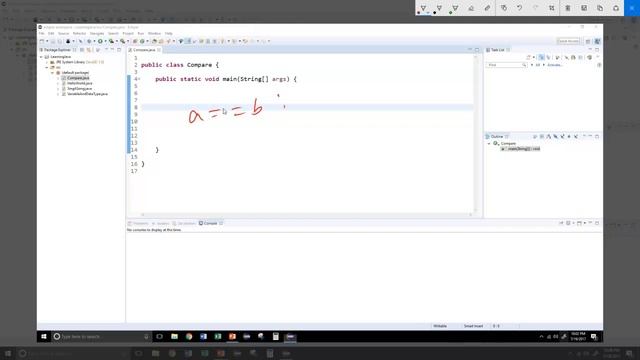Image resolution: width=640 pixels, height=360 pixels.
Task: Toggle Link with Editor in Package Explorer
Action: (89, 50)
